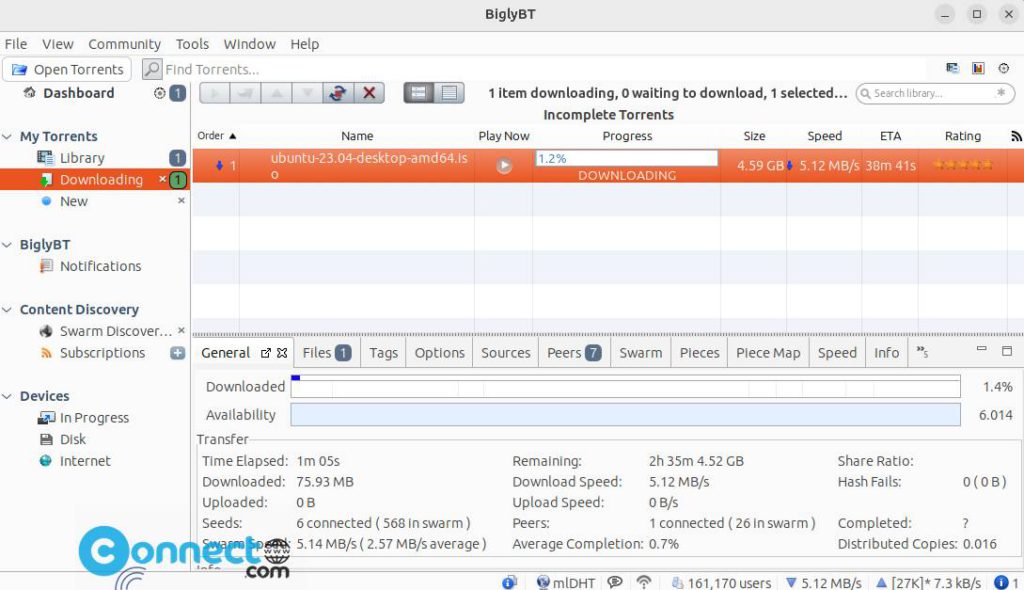Click the chat bubble icon in status bar
Image resolution: width=1024 pixels, height=590 pixels.
tap(616, 582)
